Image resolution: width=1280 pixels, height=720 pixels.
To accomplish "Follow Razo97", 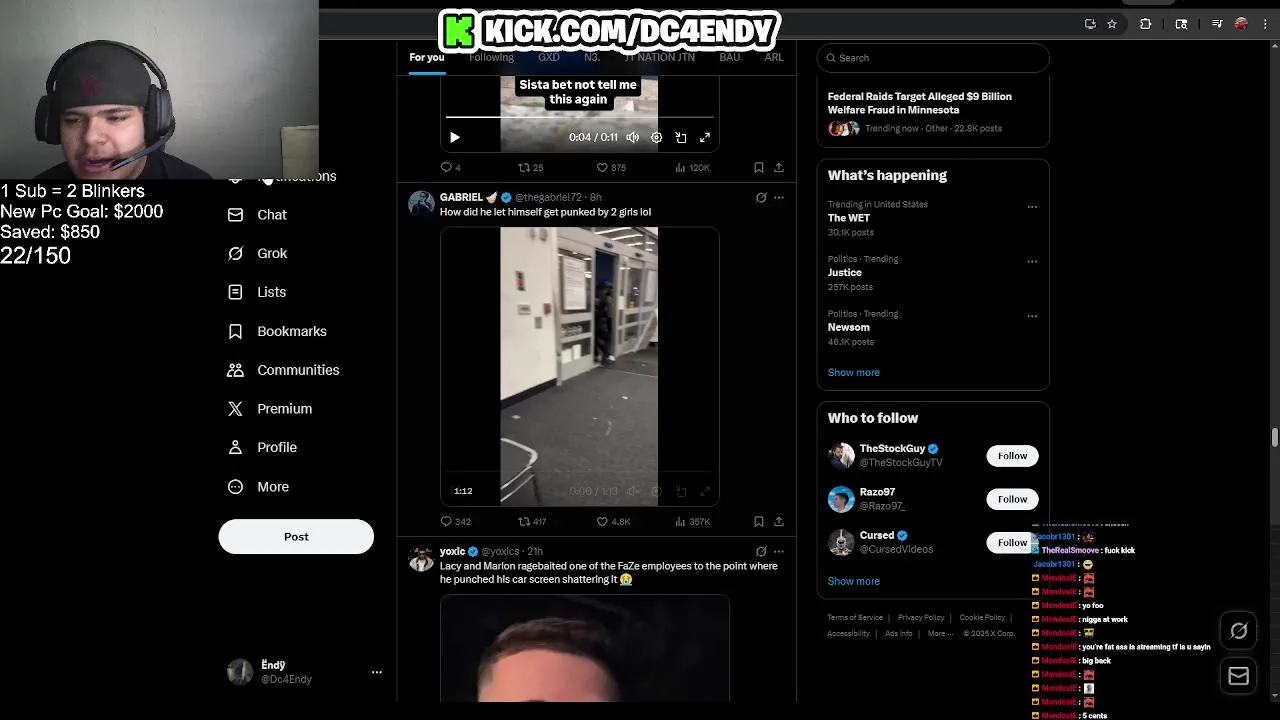I will point(1012,499).
